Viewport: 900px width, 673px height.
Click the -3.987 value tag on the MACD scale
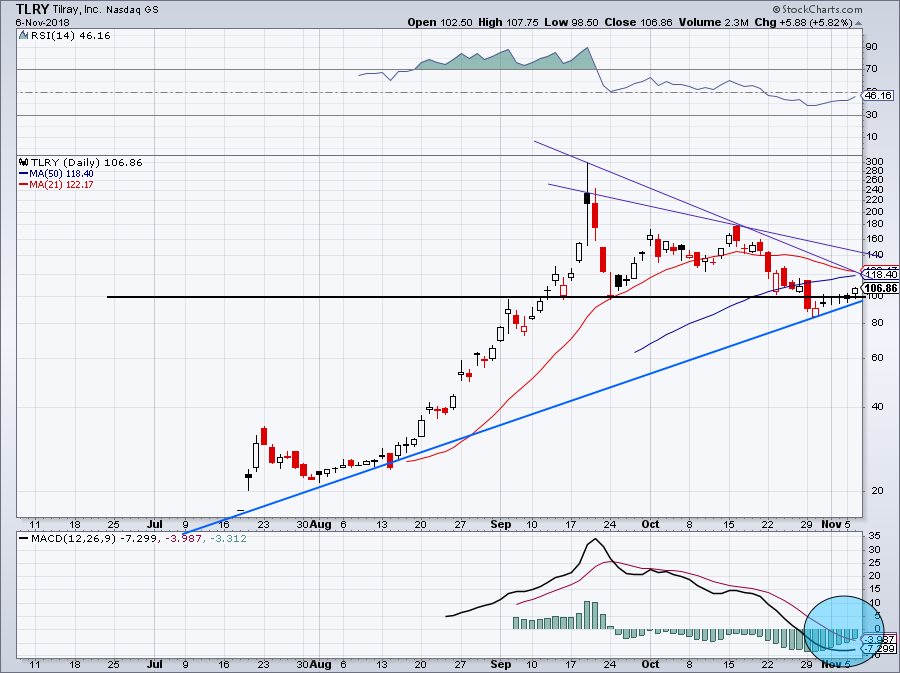[x=880, y=639]
